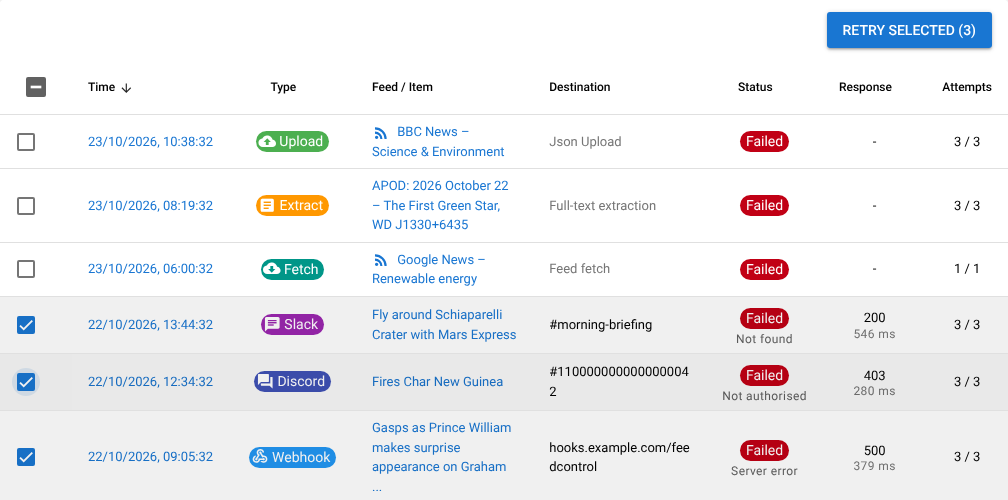Click Failed status in Google News row
This screenshot has height=500, width=1008.
pyautogui.click(x=764, y=269)
